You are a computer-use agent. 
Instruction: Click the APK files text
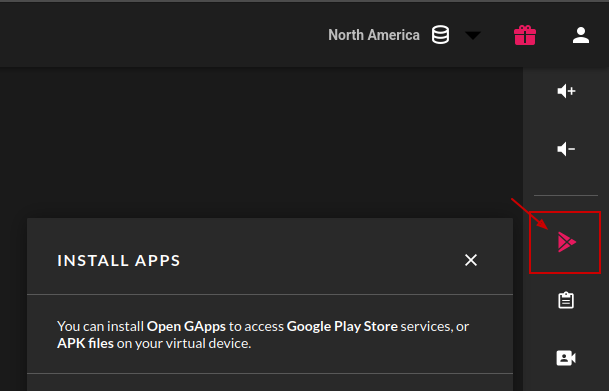click(x=85, y=343)
